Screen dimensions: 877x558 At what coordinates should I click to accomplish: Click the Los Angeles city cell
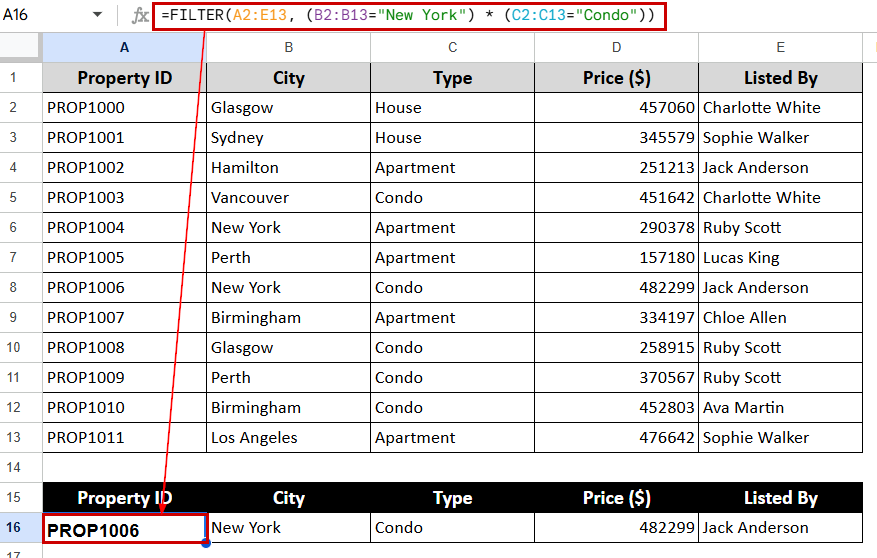tap(289, 438)
